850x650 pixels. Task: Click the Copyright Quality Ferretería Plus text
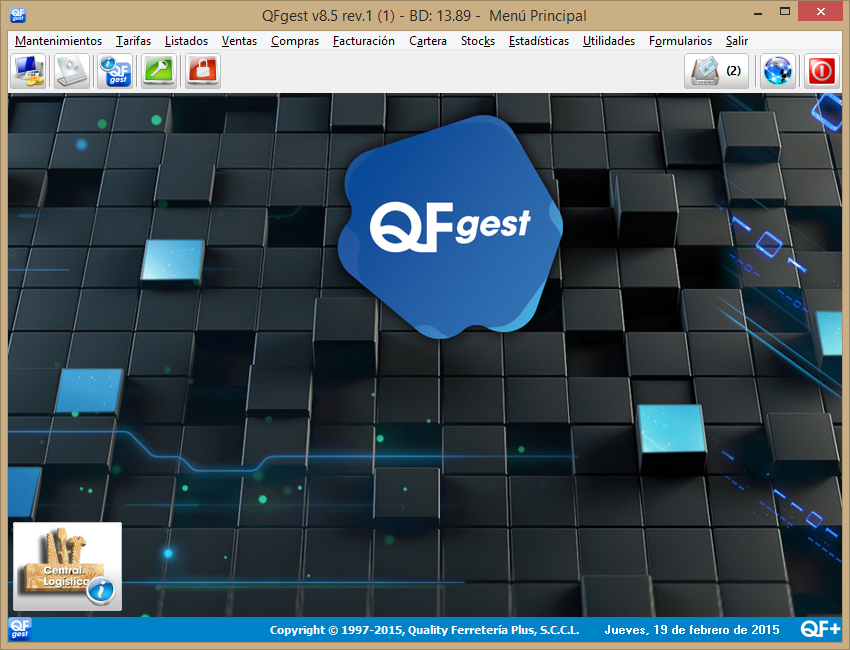424,630
